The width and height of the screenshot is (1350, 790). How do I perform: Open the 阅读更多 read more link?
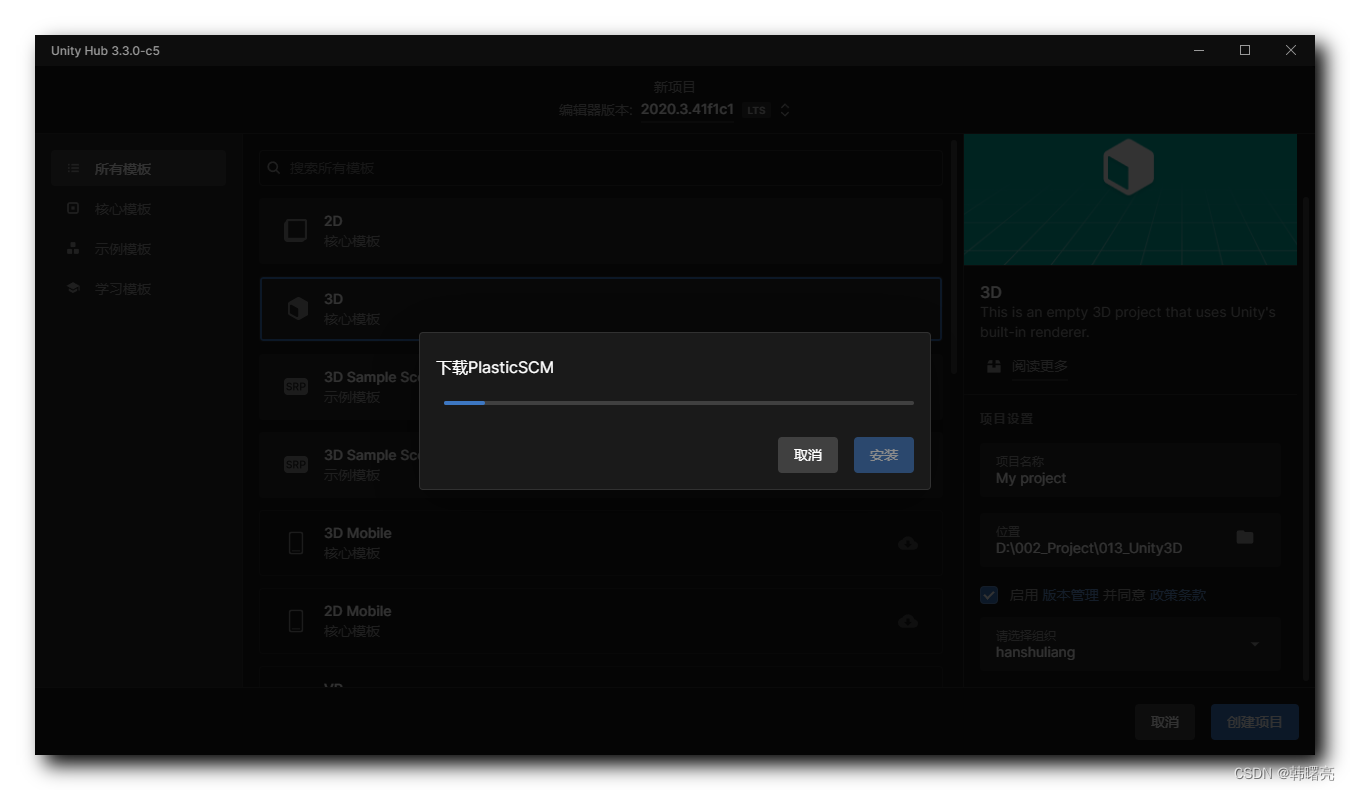click(x=1040, y=367)
